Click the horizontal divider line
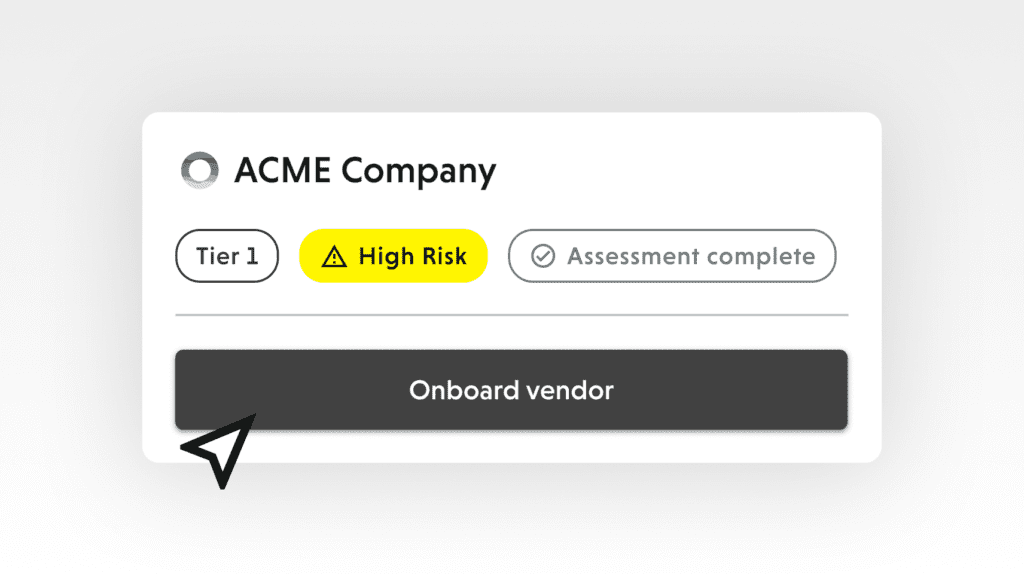Image resolution: width=1024 pixels, height=575 pixels. click(x=511, y=315)
